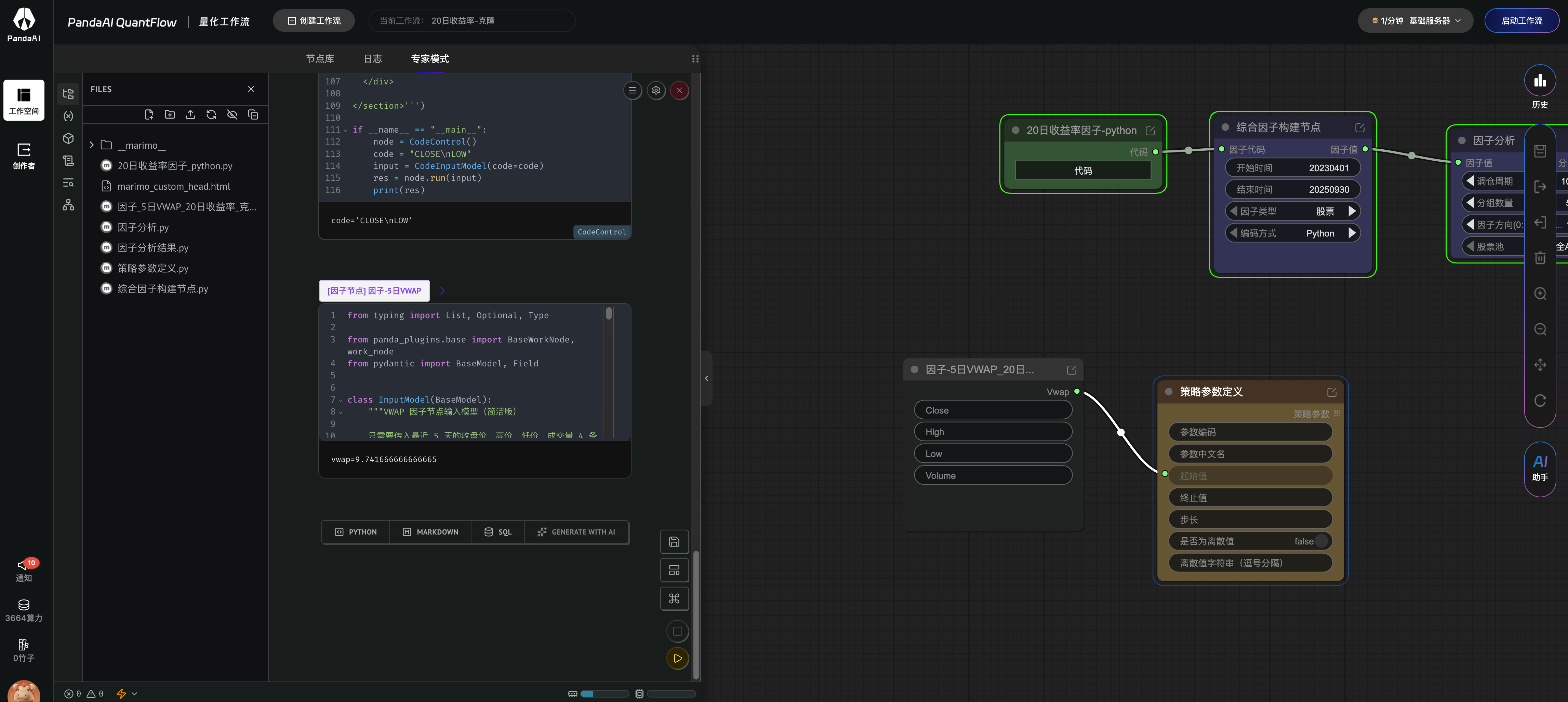Open the 创作者 creator section
This screenshot has width=1568, height=702.
[24, 156]
